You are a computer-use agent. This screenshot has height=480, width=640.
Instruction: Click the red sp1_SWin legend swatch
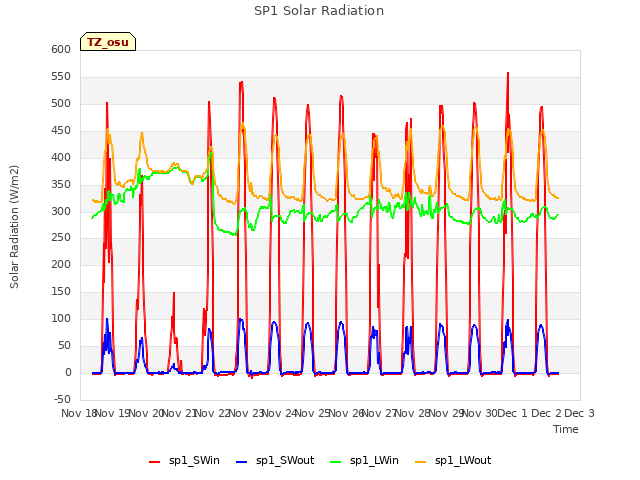click(x=155, y=462)
